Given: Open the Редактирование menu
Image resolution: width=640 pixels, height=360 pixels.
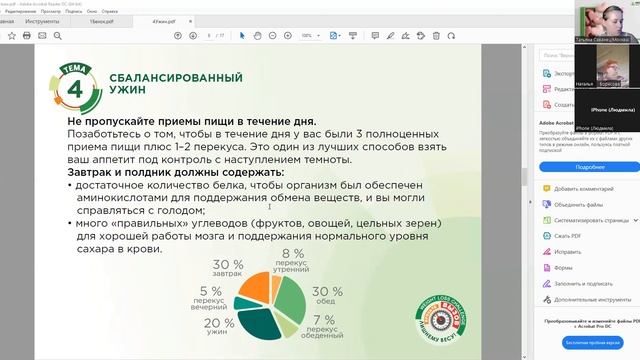Looking at the screenshot, I should point(20,11).
